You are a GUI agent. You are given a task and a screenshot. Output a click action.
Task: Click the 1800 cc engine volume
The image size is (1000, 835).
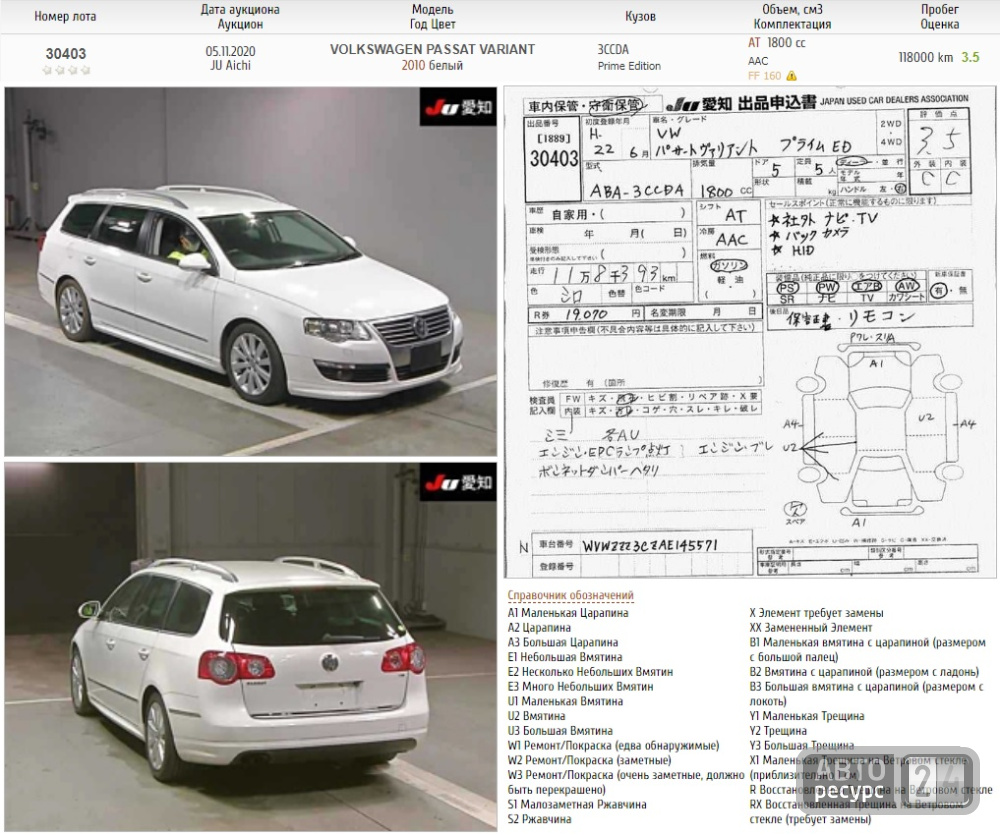click(786, 42)
